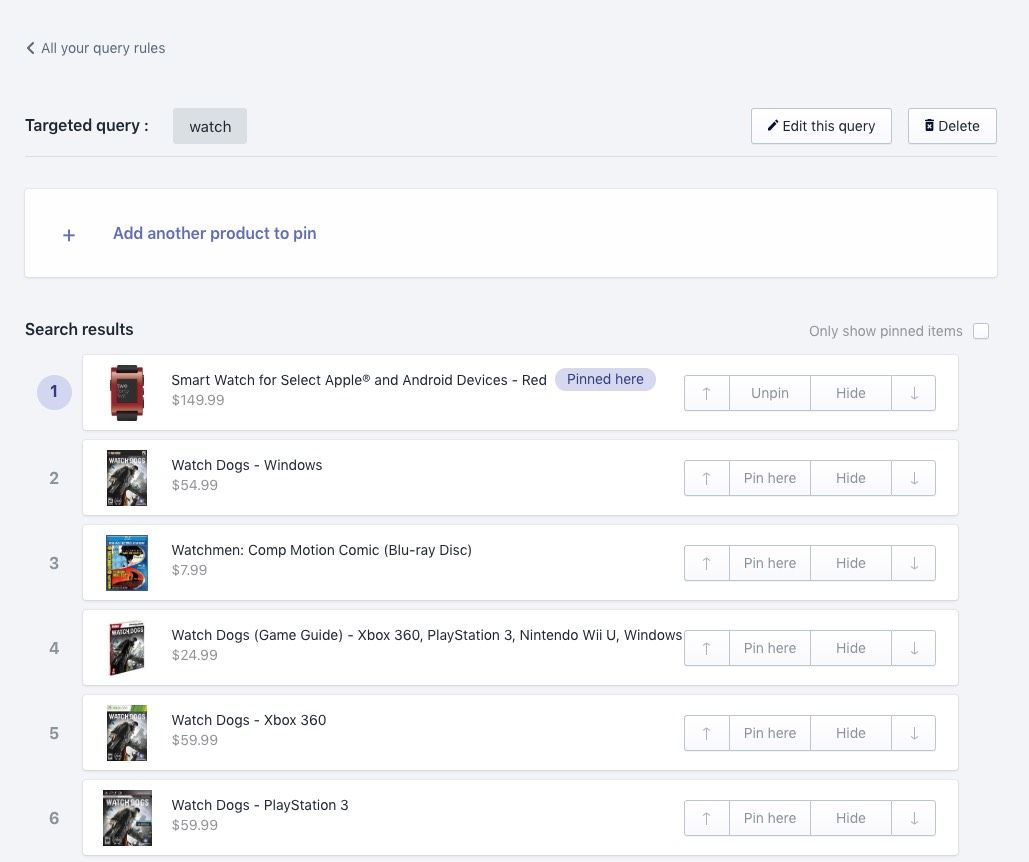Image resolution: width=1029 pixels, height=862 pixels.
Task: Hide the Watchmen Blu-ray Disc result
Action: 850,563
